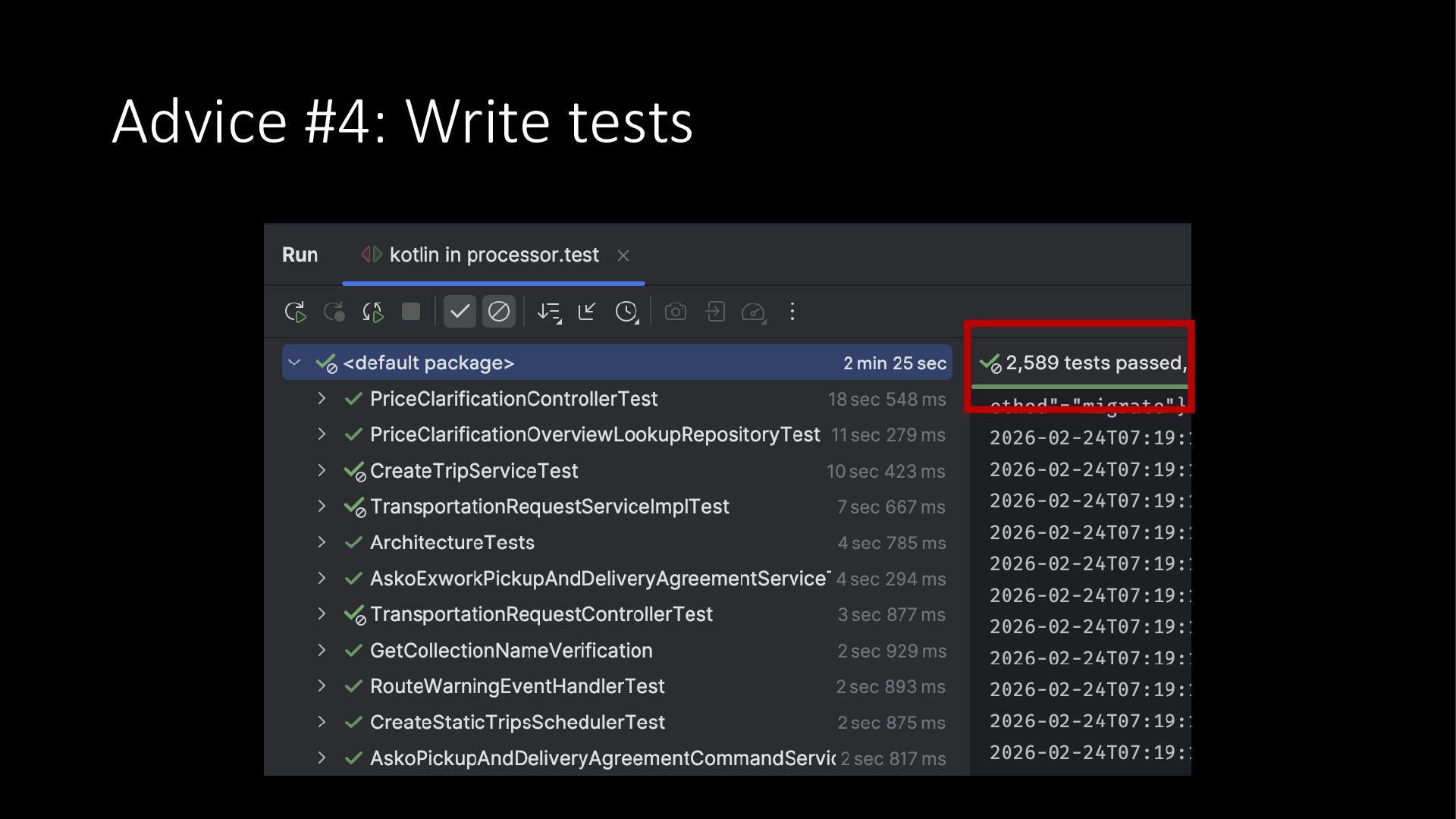Close the kotlin processor.test tab
Screen dimensions: 1456x819
[x=623, y=256]
